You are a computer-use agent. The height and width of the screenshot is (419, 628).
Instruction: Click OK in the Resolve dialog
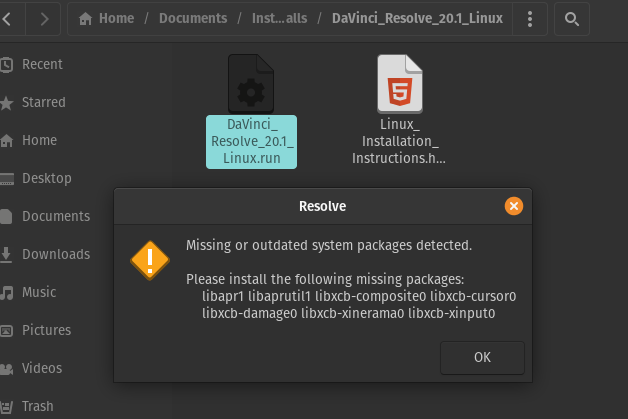click(482, 357)
